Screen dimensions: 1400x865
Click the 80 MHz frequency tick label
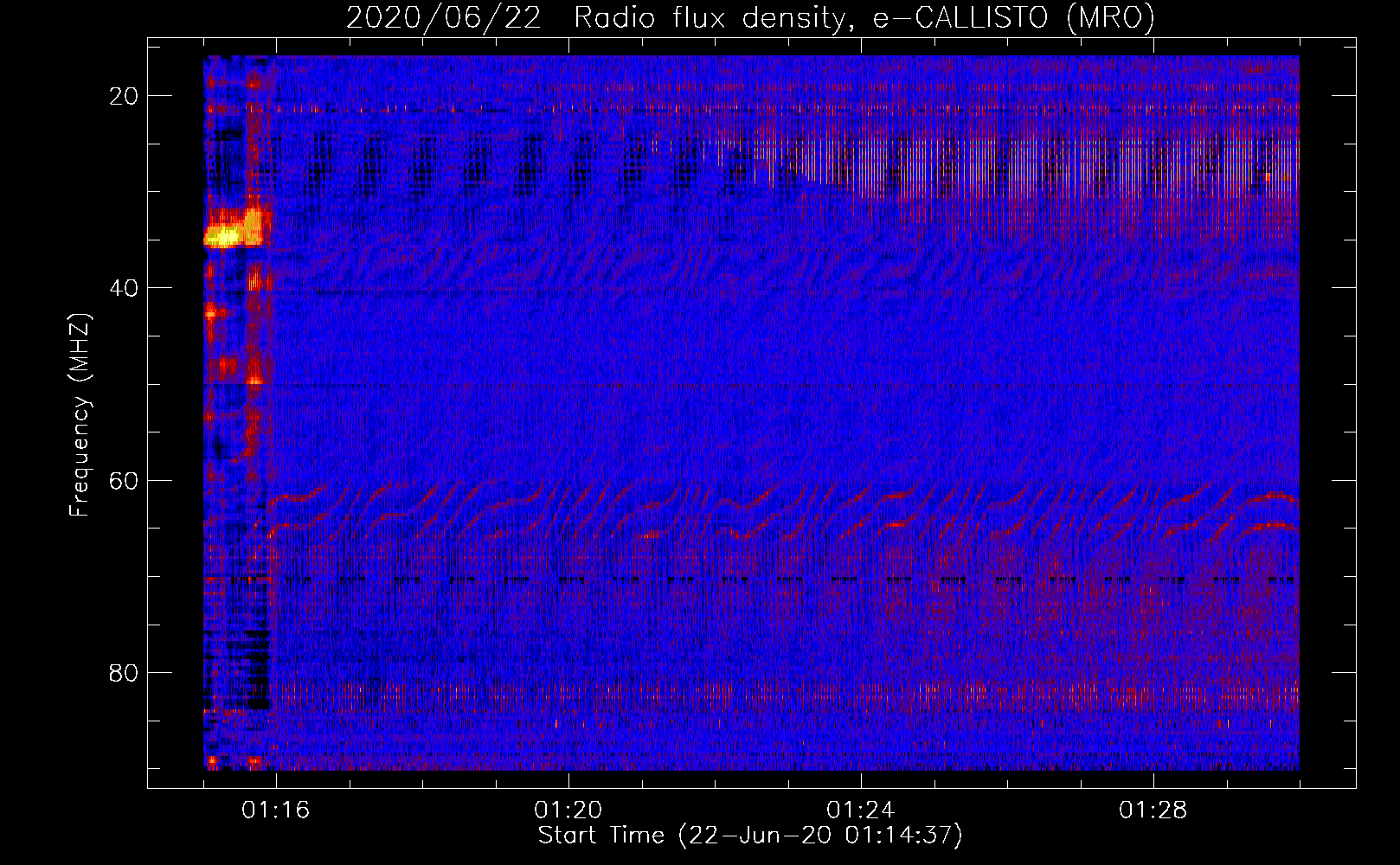pyautogui.click(x=124, y=672)
